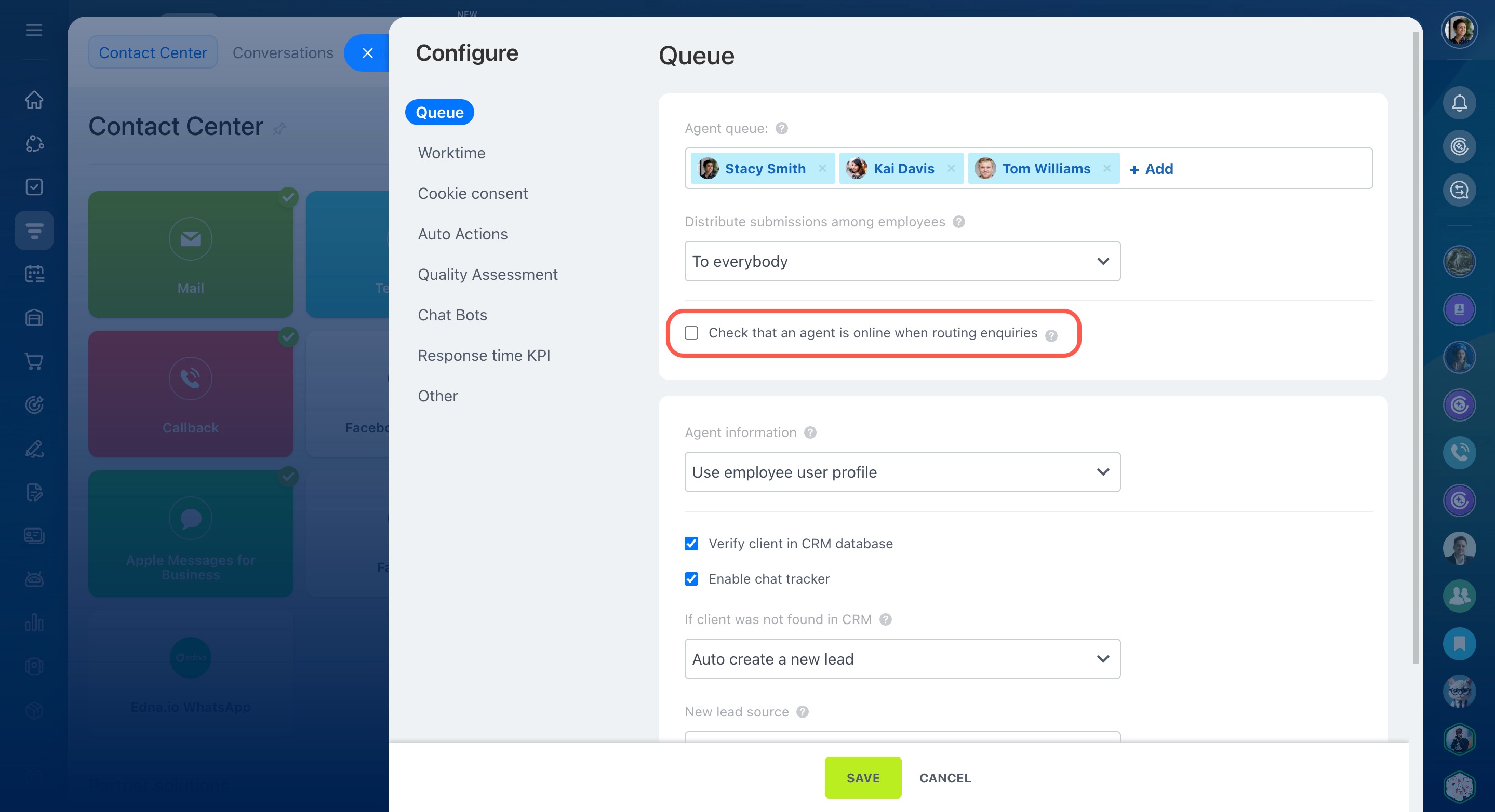Click the Configure panel vertical scrollbar
1495x812 pixels.
pos(1416,348)
